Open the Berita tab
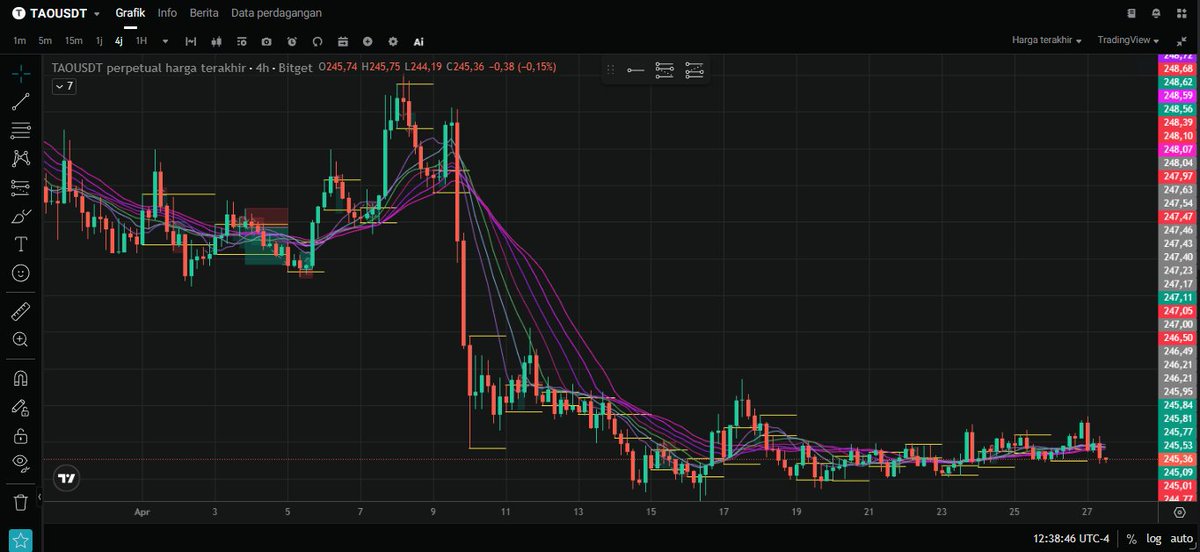1200x552 pixels. tap(205, 13)
